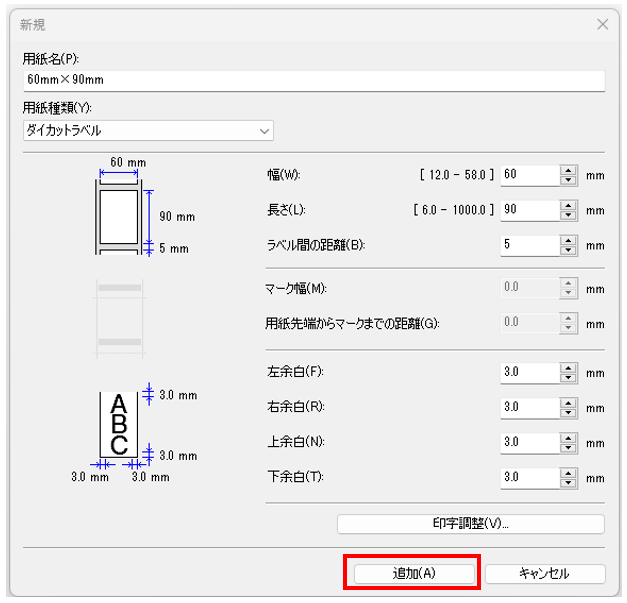Click the 長さ(L) value field
This screenshot has height=603, width=627.
click(x=528, y=210)
